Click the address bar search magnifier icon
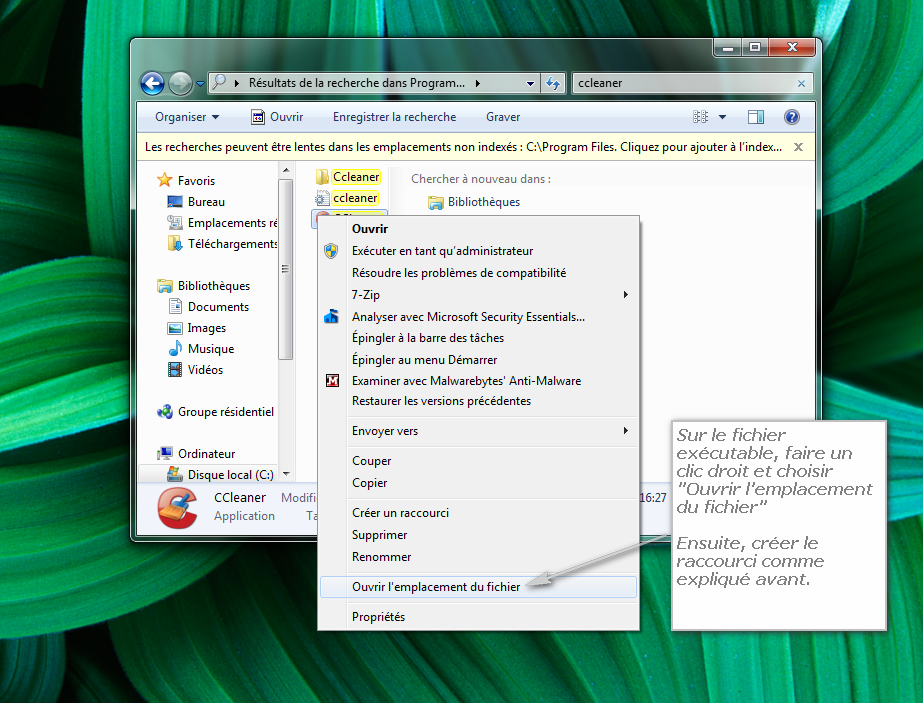The height and width of the screenshot is (703, 923). (x=219, y=82)
